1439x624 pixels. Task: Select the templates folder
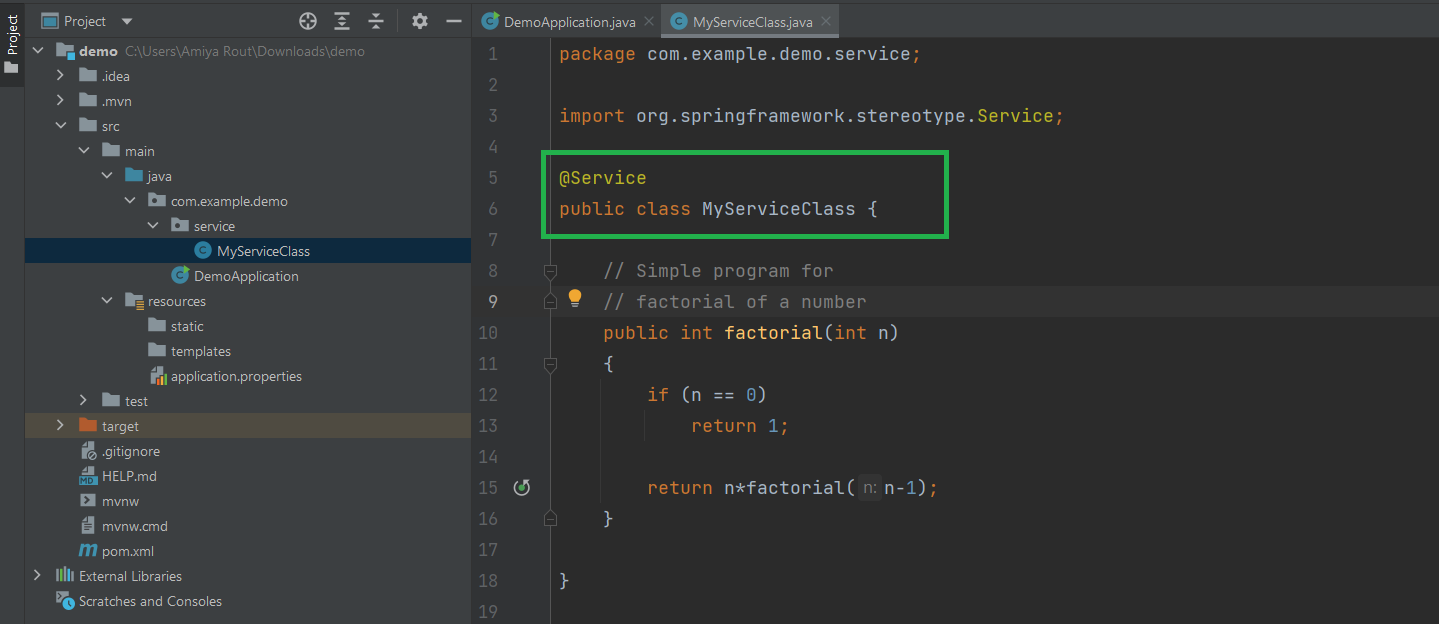201,351
